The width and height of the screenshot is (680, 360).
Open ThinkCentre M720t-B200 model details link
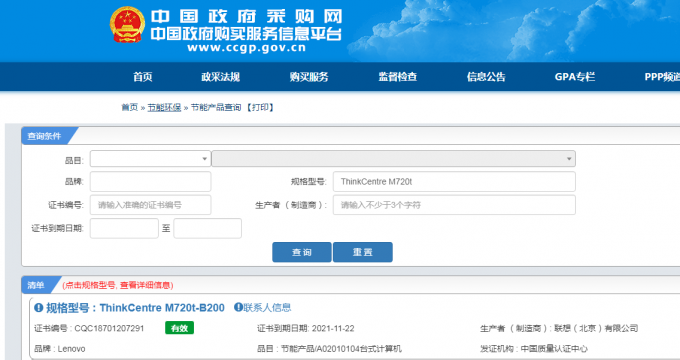coord(162,308)
